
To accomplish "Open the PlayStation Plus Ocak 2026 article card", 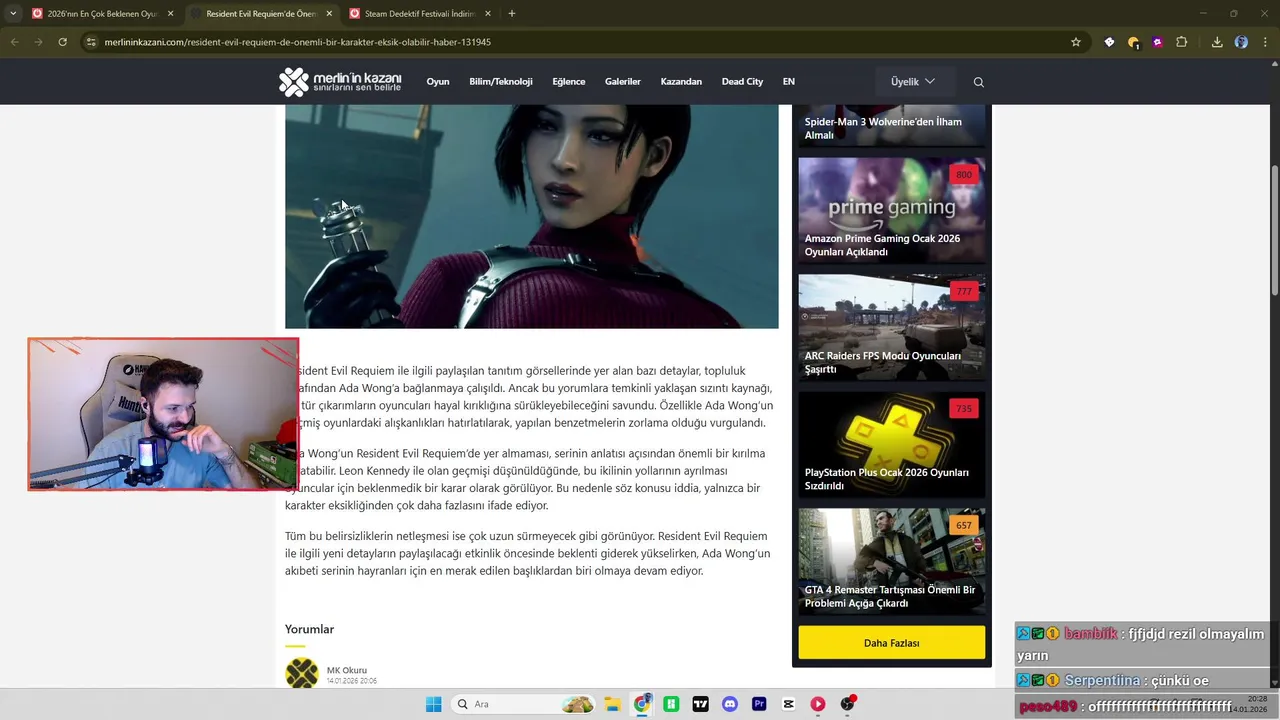I will pos(892,444).
